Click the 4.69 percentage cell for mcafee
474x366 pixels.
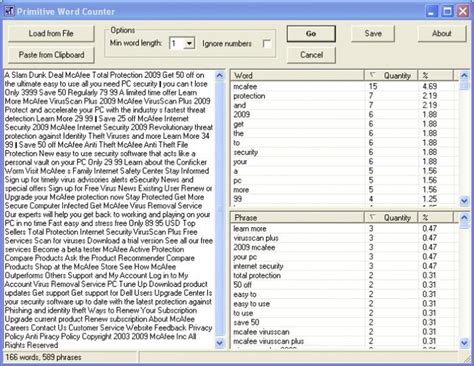pos(430,87)
